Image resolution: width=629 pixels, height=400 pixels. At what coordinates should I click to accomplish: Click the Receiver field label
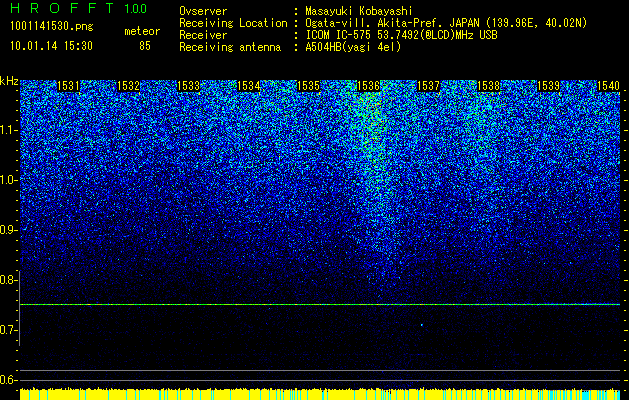pyautogui.click(x=203, y=36)
